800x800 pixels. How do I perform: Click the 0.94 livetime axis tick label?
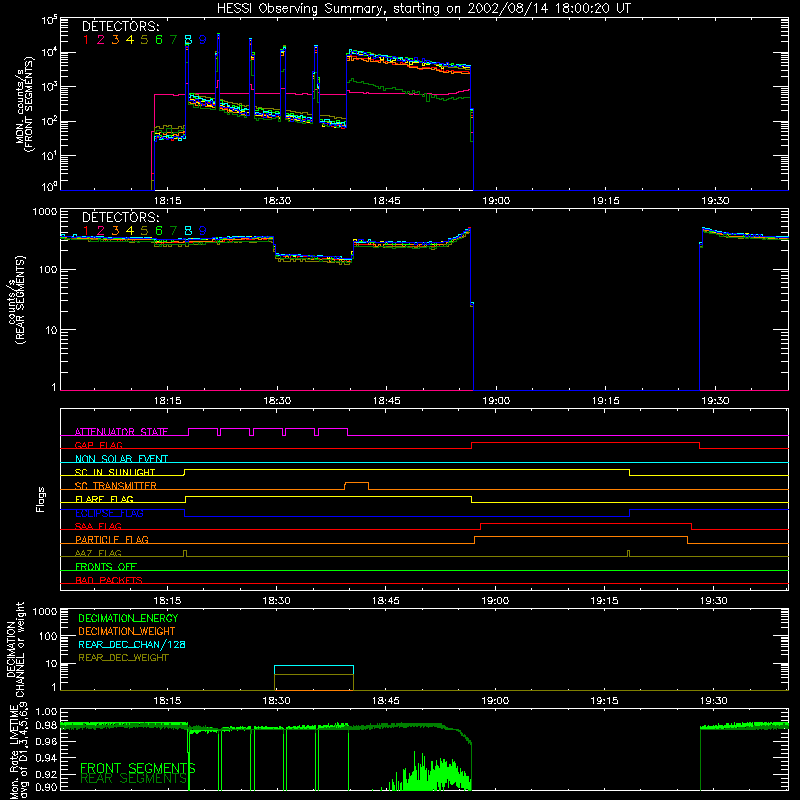point(46,757)
